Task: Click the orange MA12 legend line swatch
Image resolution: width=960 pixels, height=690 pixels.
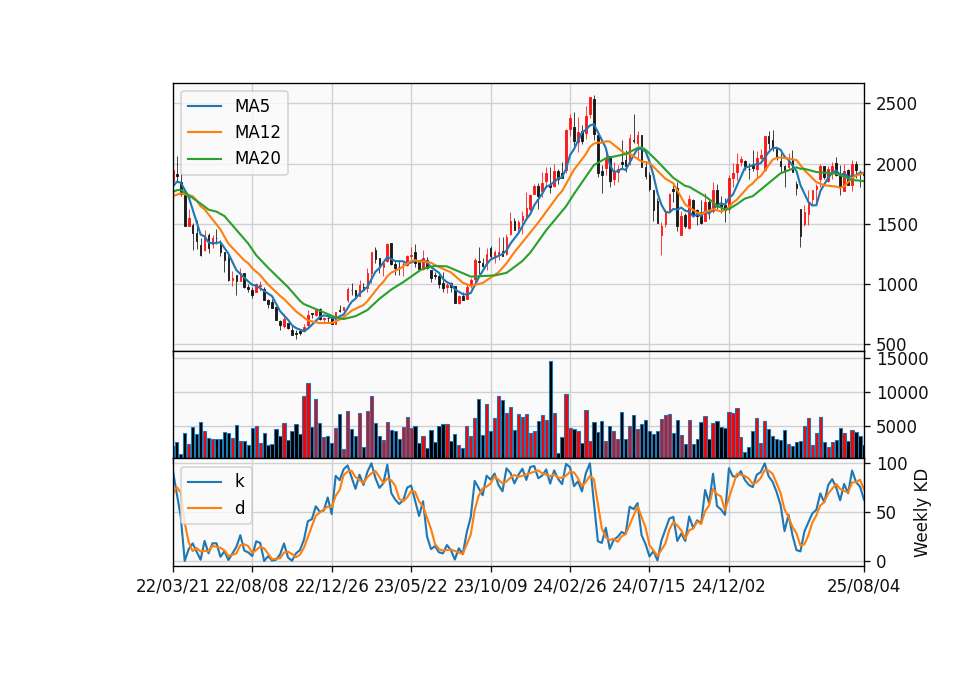Action: pyautogui.click(x=204, y=132)
